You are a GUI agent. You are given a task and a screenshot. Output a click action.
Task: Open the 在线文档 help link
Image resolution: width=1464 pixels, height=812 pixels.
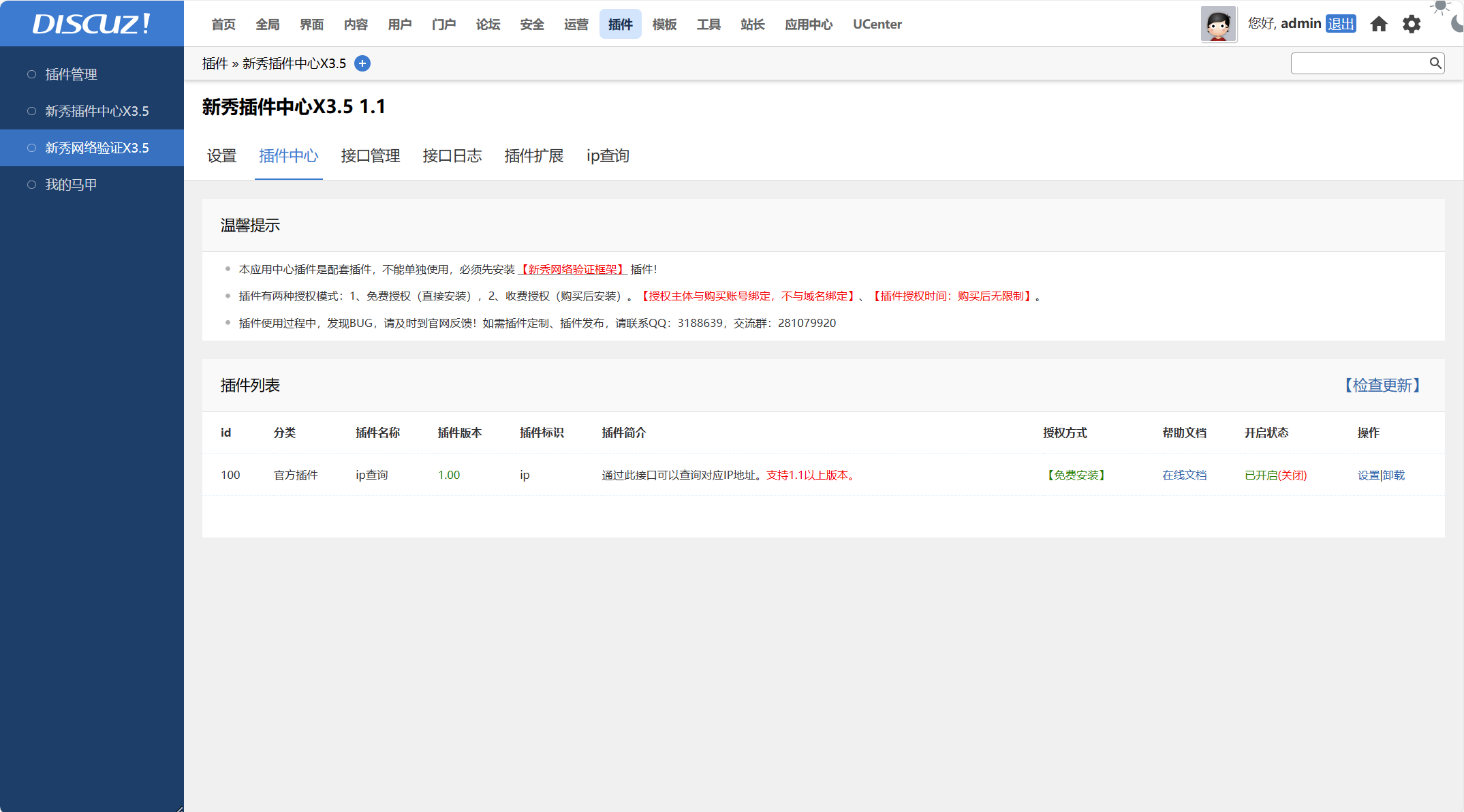tap(1185, 475)
